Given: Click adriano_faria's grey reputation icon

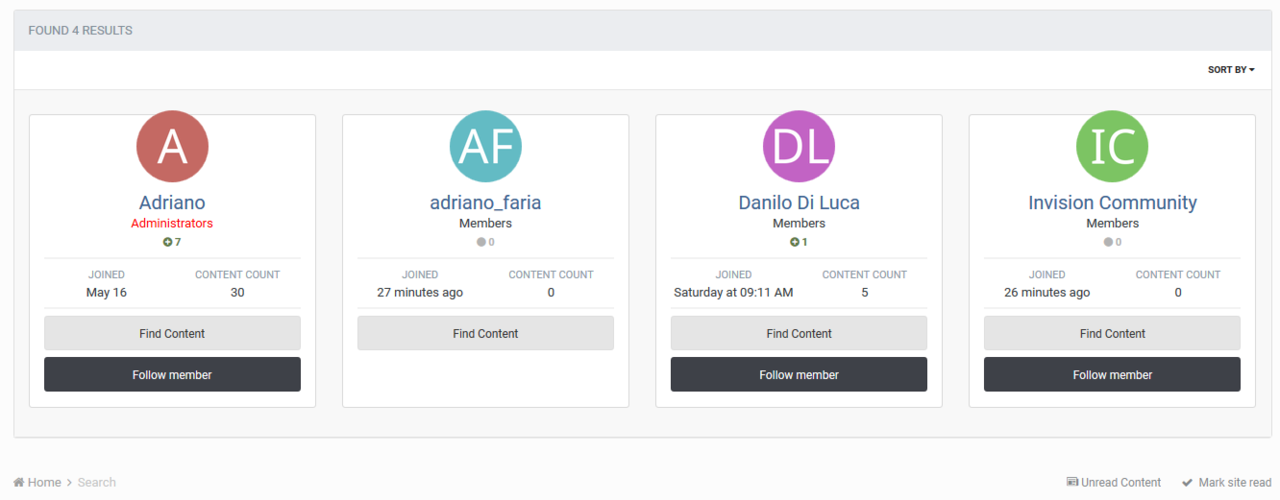Looking at the screenshot, I should [x=481, y=242].
